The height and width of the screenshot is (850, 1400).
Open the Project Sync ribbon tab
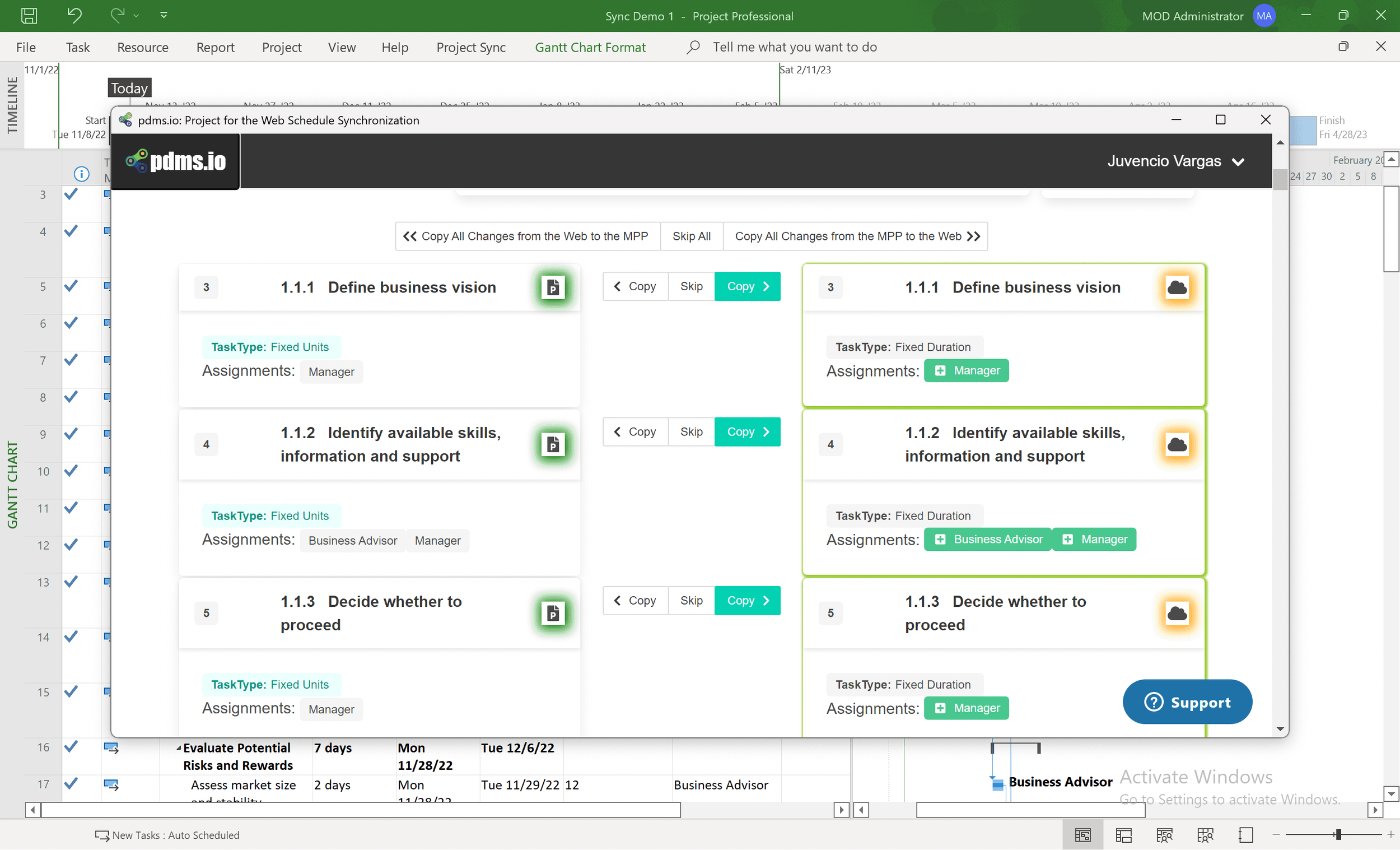470,47
